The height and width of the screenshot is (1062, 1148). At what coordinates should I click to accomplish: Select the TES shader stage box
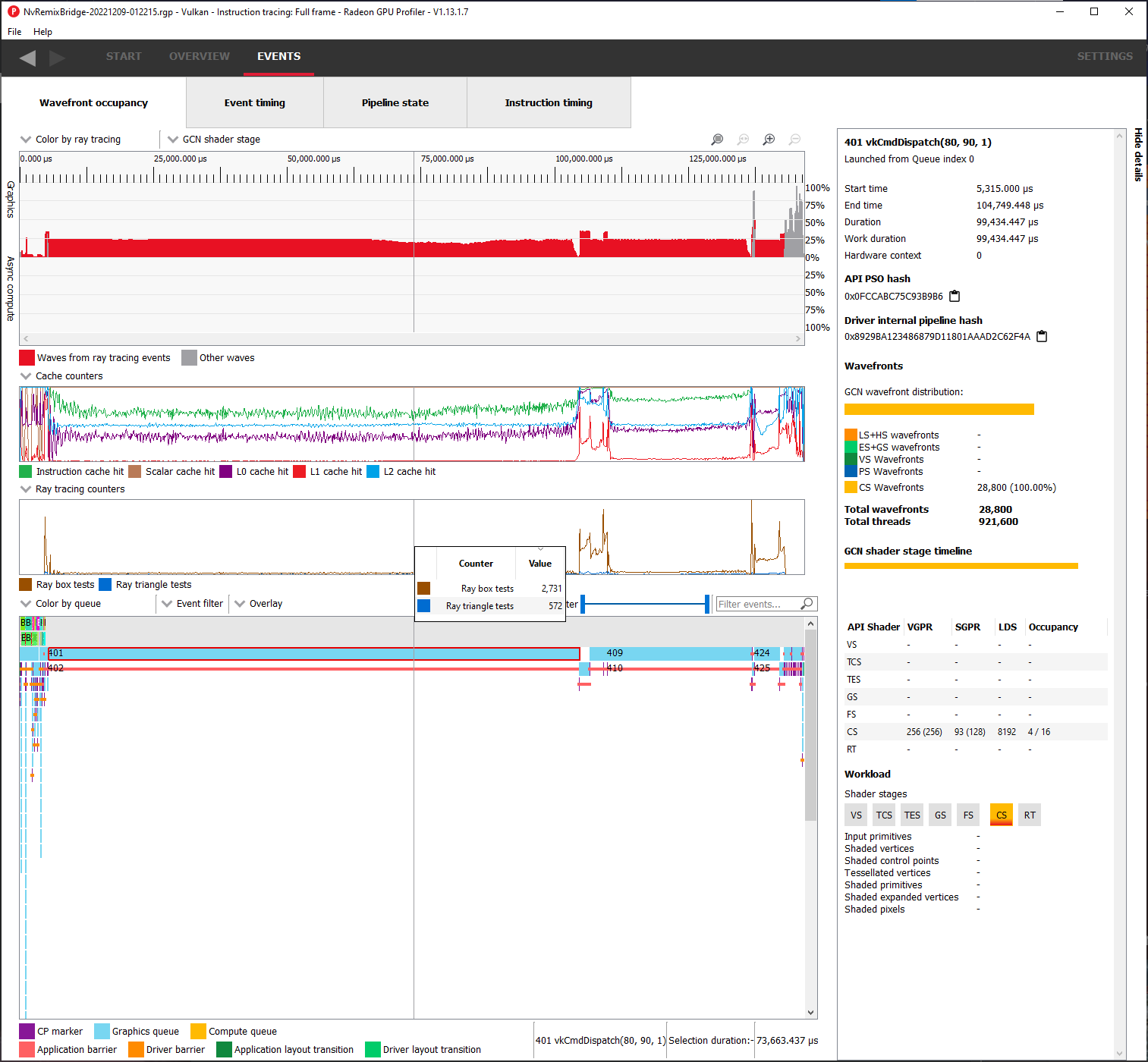pyautogui.click(x=912, y=815)
